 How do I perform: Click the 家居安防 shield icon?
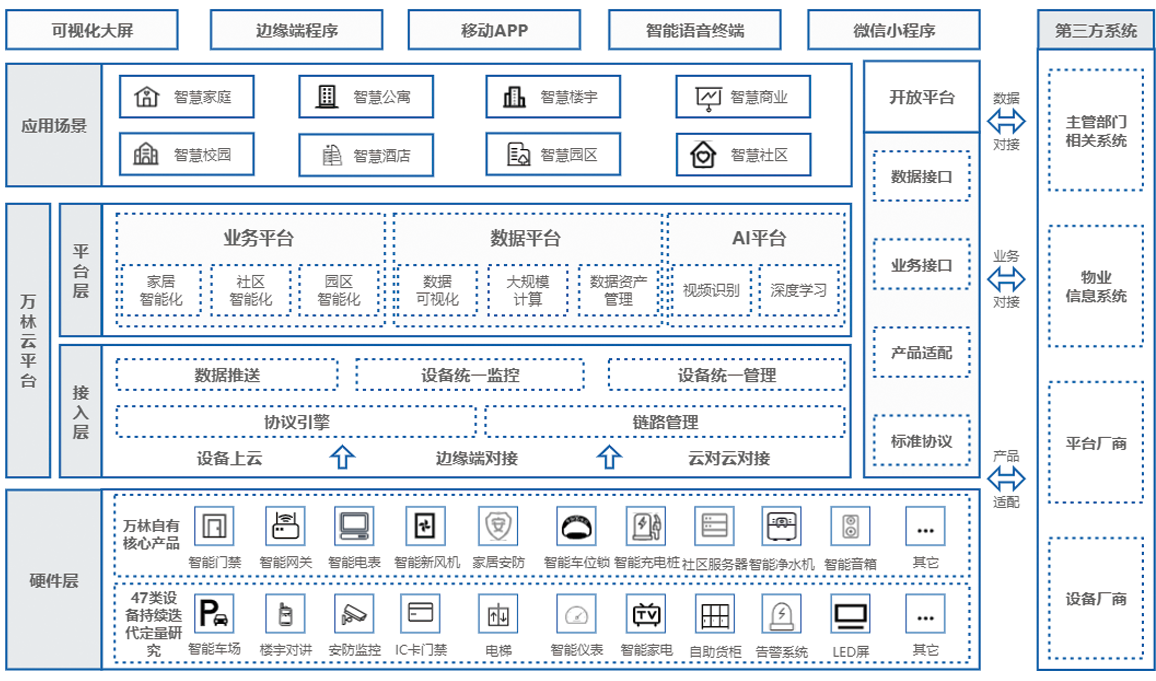coord(498,527)
